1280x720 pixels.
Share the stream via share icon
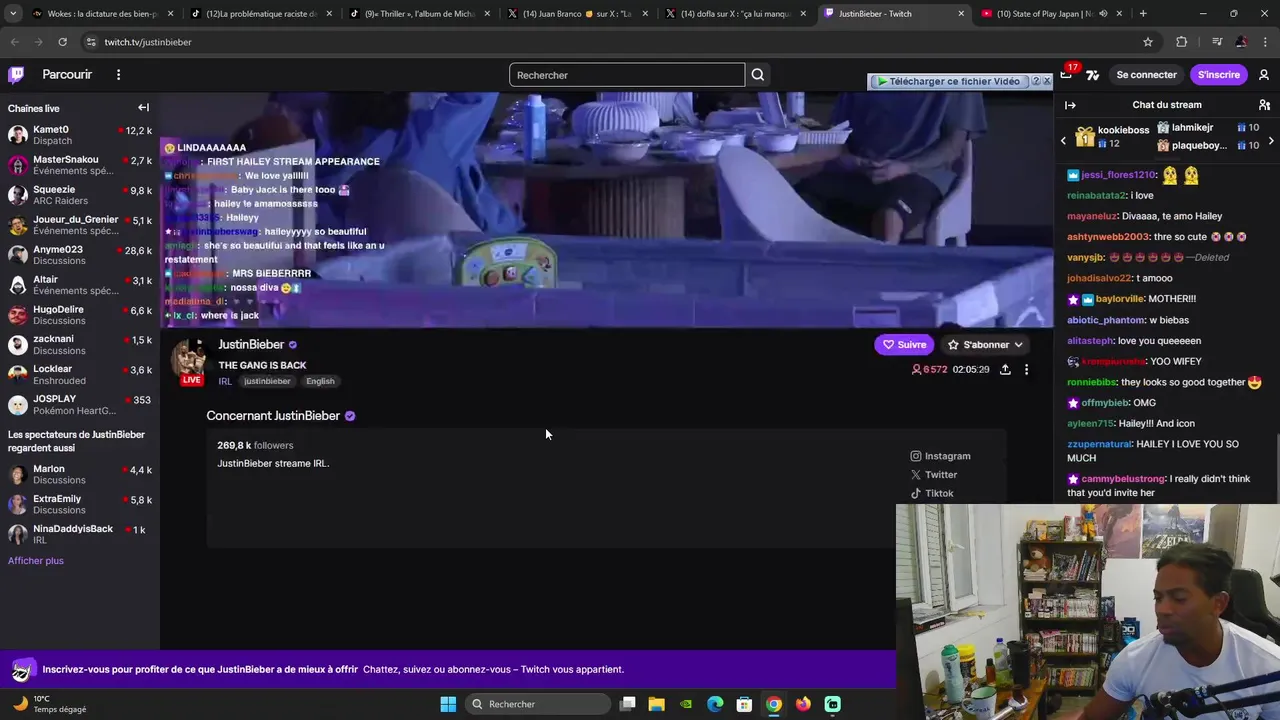pos(1005,369)
